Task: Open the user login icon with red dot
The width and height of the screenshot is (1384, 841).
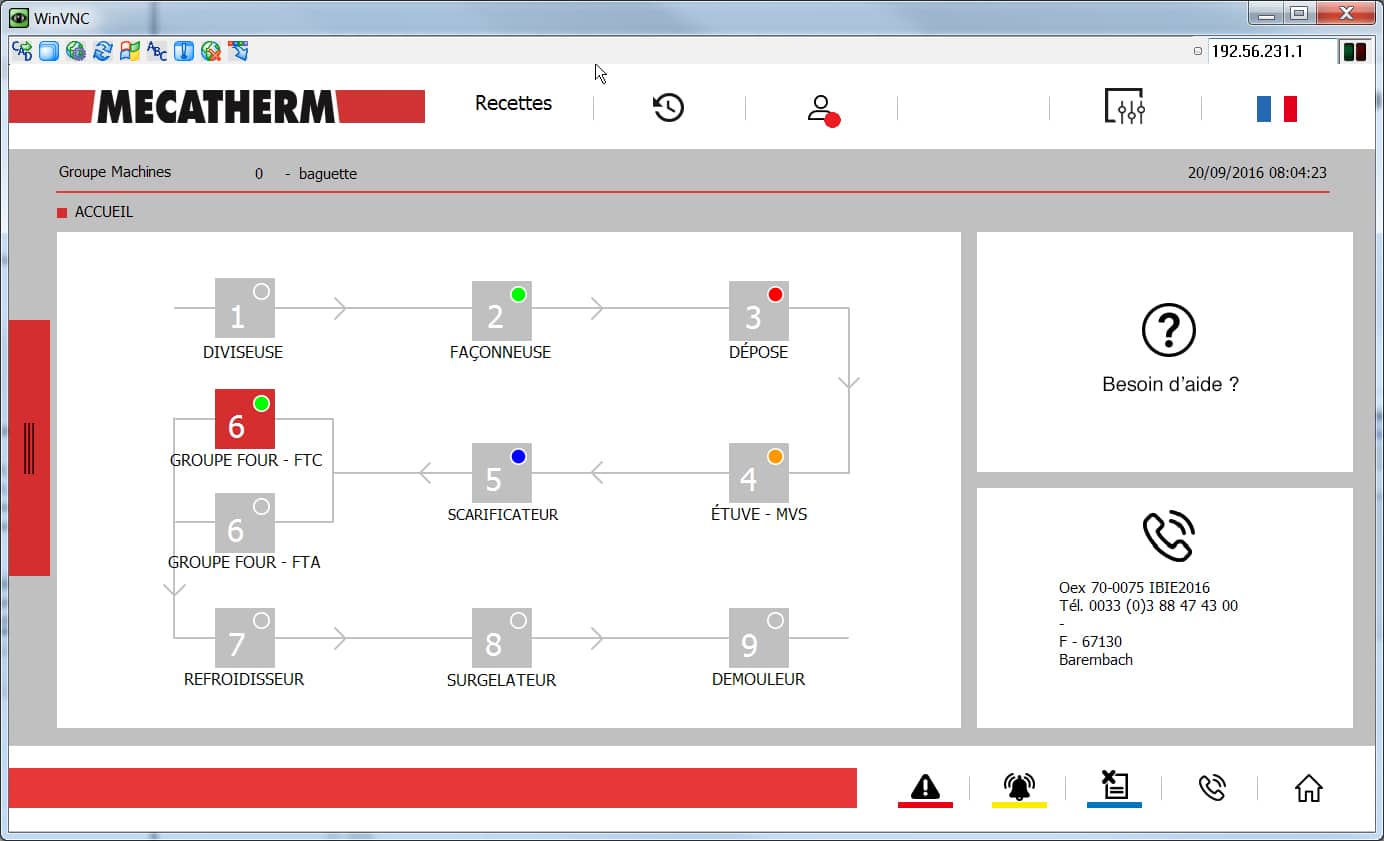Action: tap(823, 109)
